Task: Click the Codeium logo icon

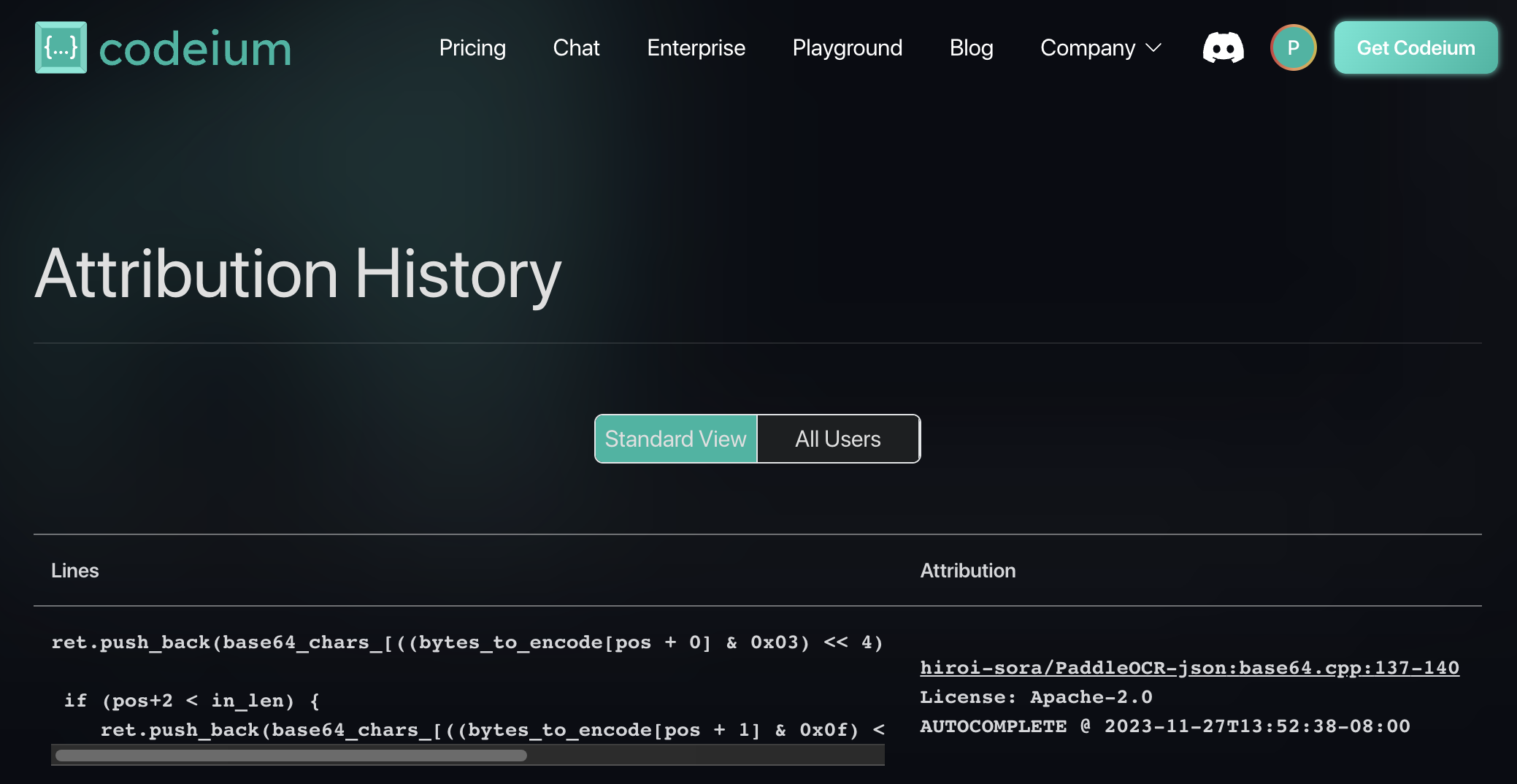Action: 61,47
